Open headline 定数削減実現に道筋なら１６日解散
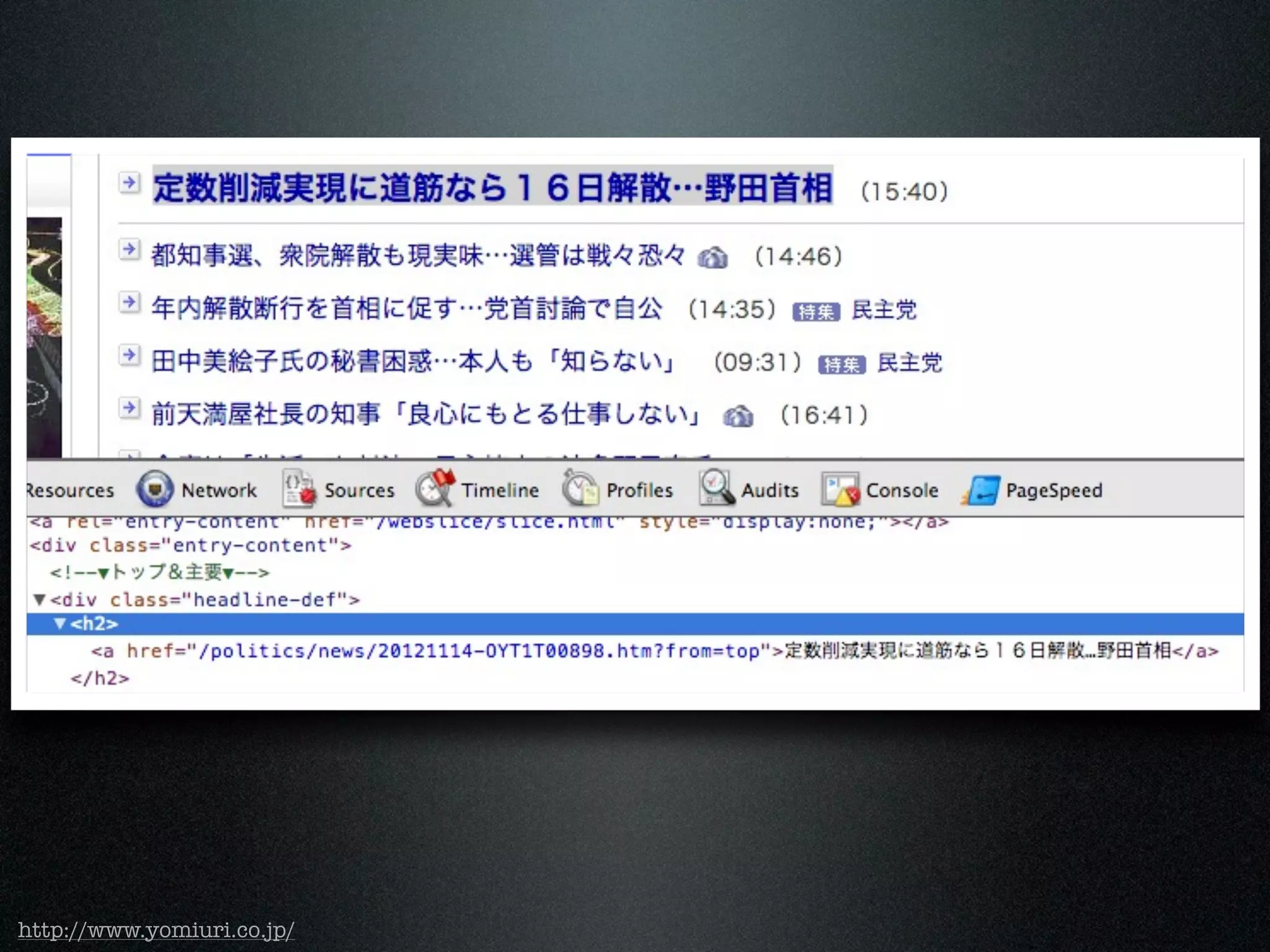This screenshot has width=1270, height=952. click(493, 188)
